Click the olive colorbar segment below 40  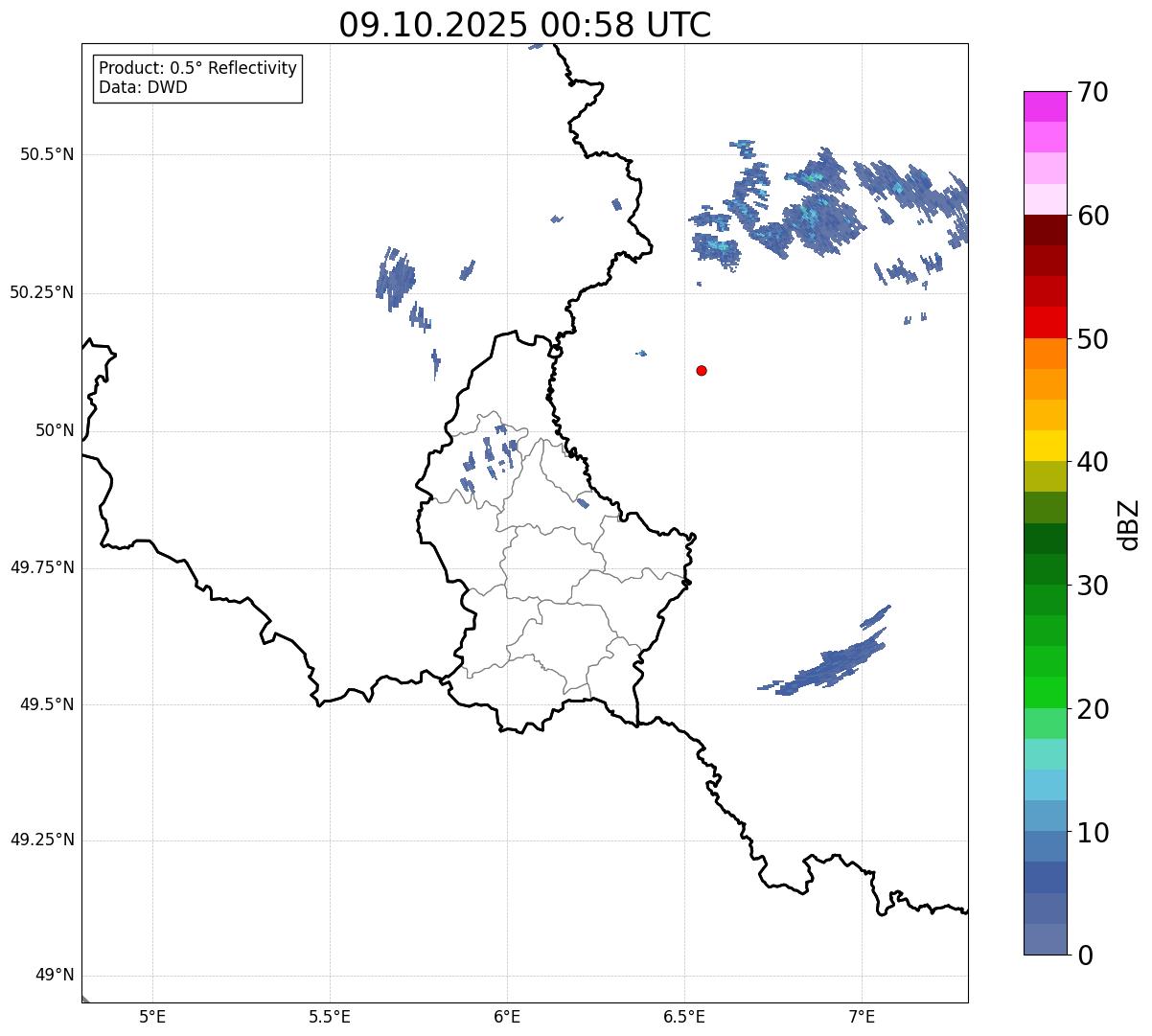[1046, 476]
